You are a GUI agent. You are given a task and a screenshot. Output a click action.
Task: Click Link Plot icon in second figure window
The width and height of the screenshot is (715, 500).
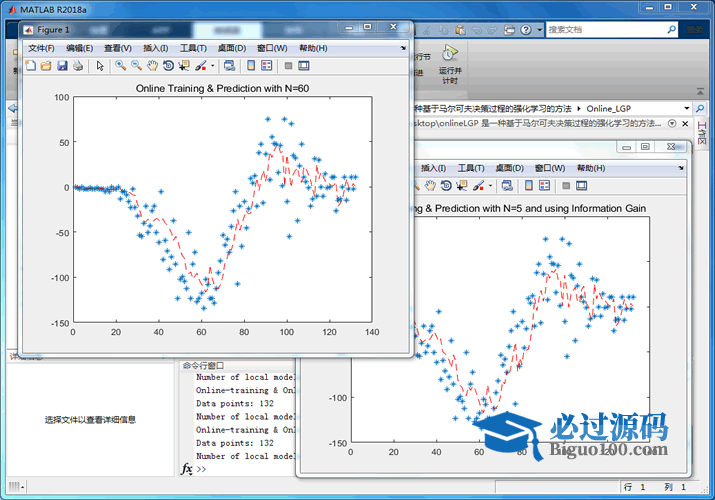[507, 186]
